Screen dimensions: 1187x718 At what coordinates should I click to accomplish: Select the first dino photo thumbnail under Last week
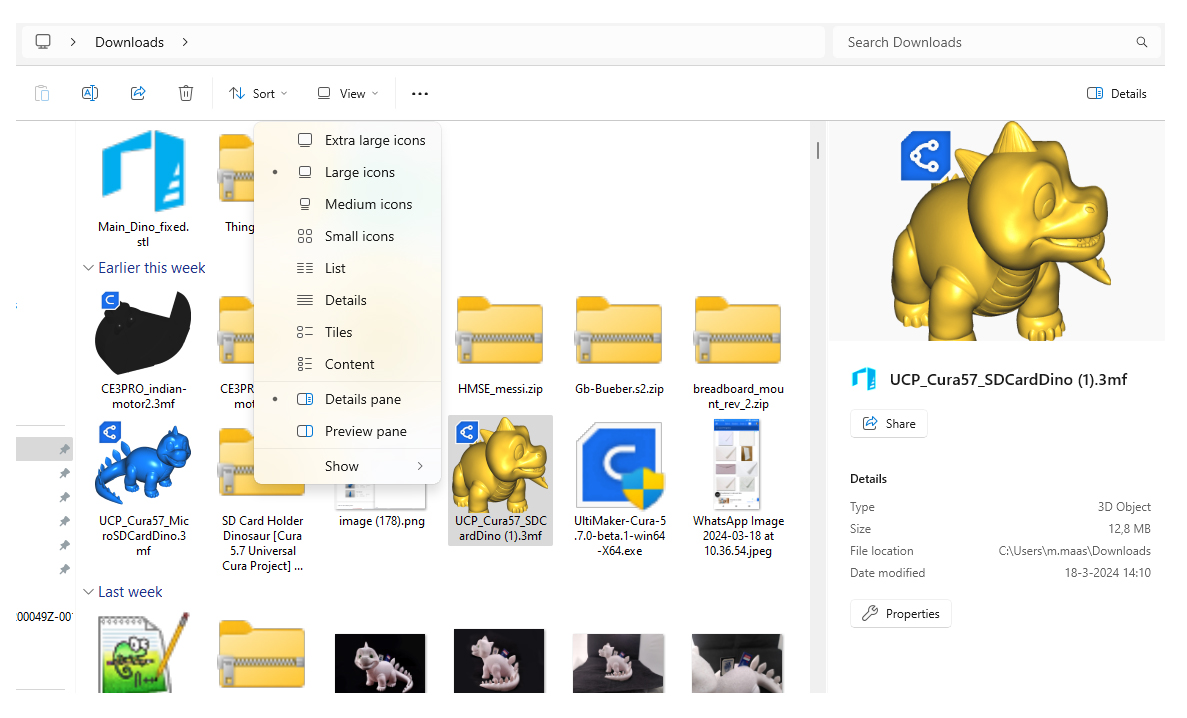coord(380,663)
